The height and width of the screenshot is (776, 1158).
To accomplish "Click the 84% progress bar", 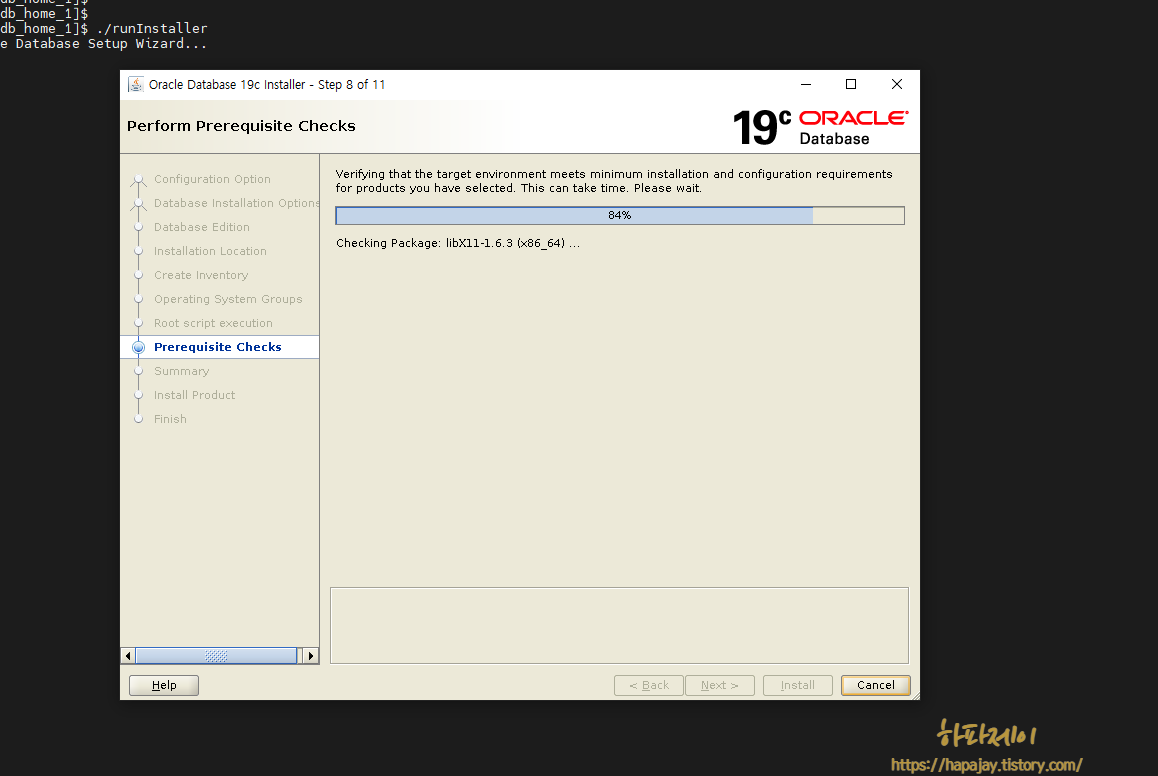I will 620,216.
